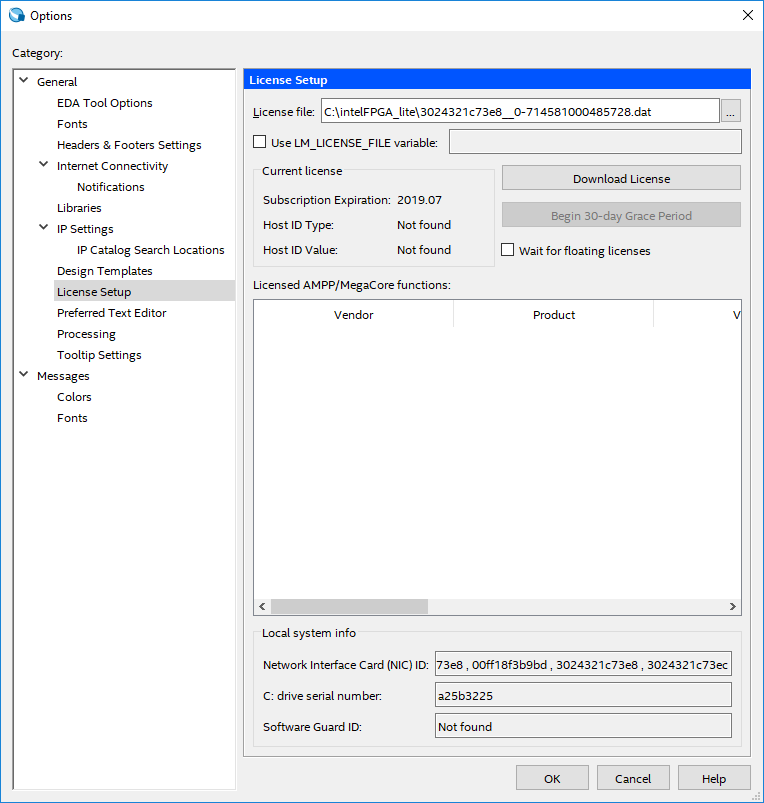
Task: Select General in category tree
Action: [x=57, y=82]
